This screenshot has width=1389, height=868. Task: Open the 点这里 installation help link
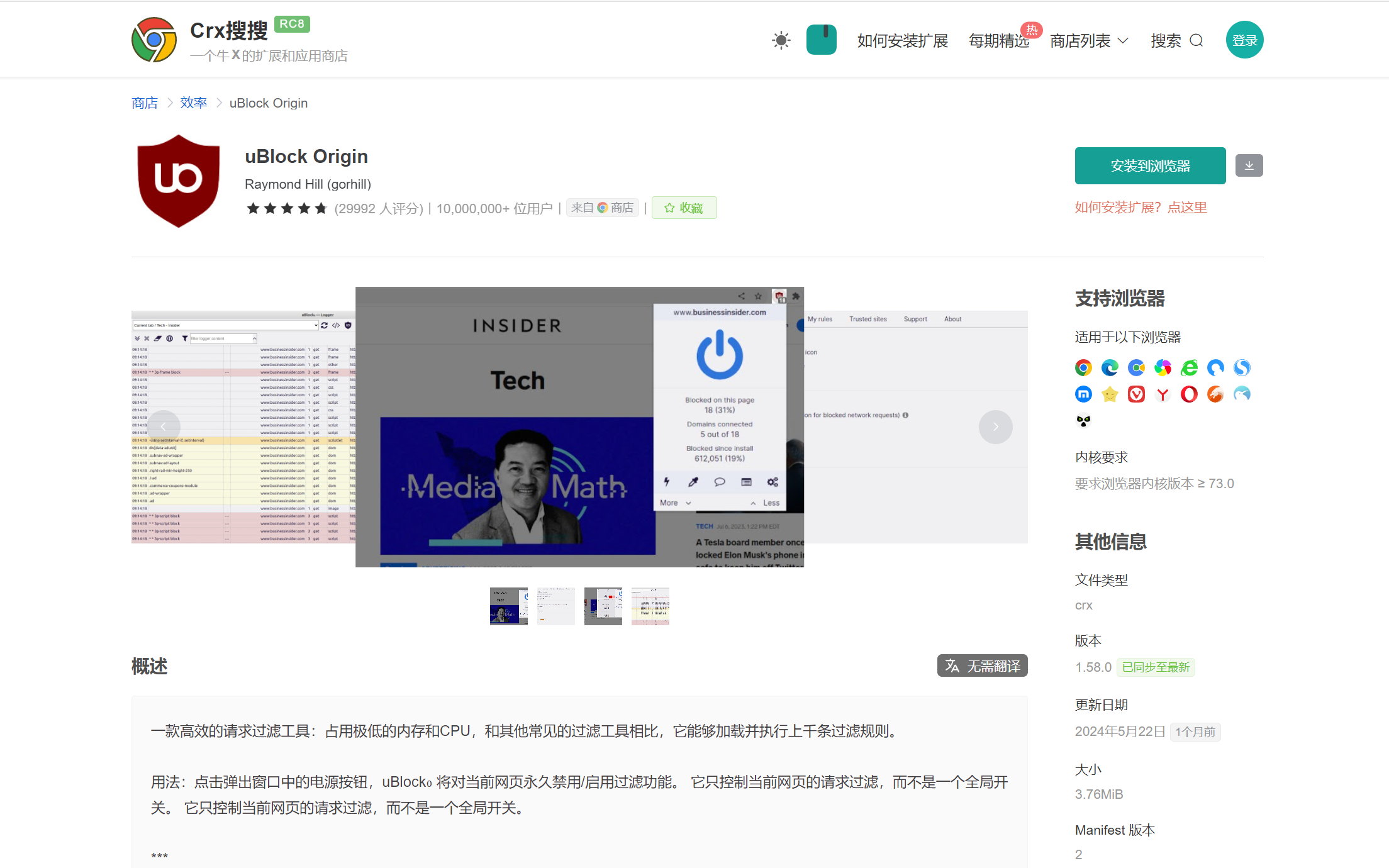click(x=1187, y=207)
